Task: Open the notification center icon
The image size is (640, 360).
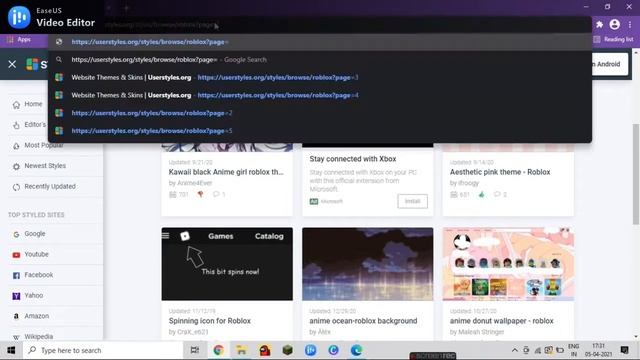Action: pos(624,350)
